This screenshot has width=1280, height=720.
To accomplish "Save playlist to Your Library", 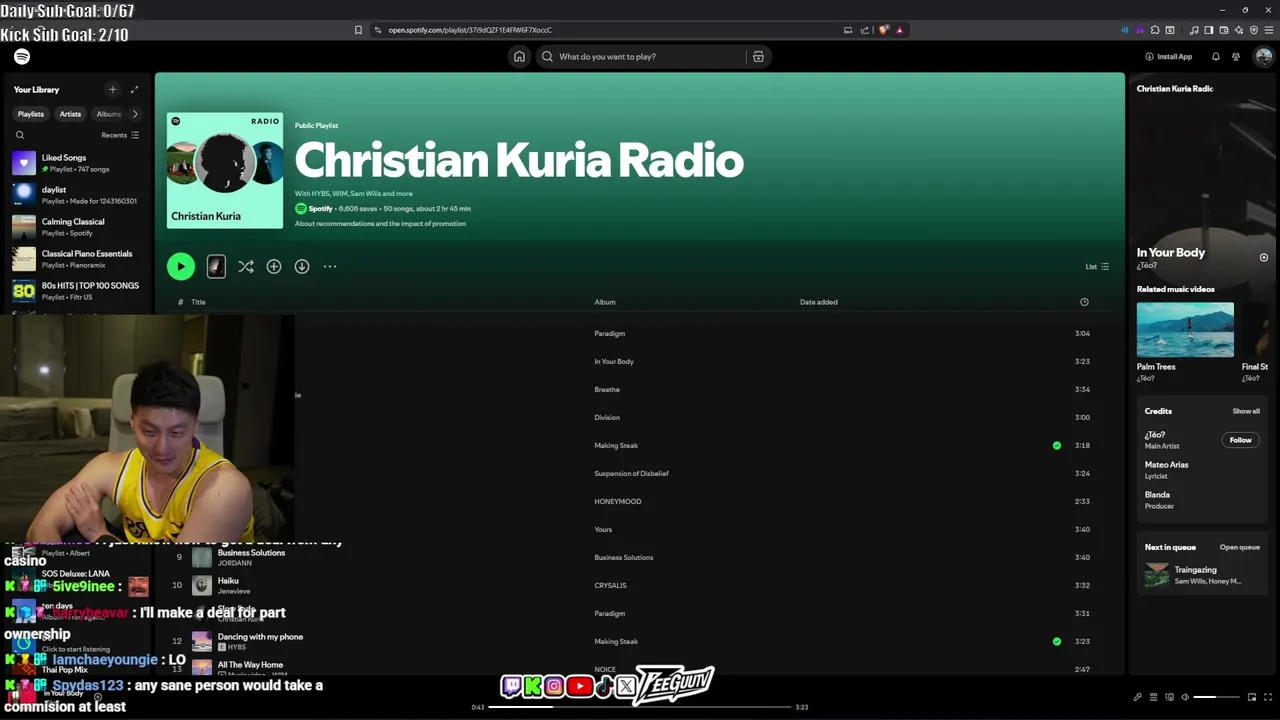I will coord(274,266).
